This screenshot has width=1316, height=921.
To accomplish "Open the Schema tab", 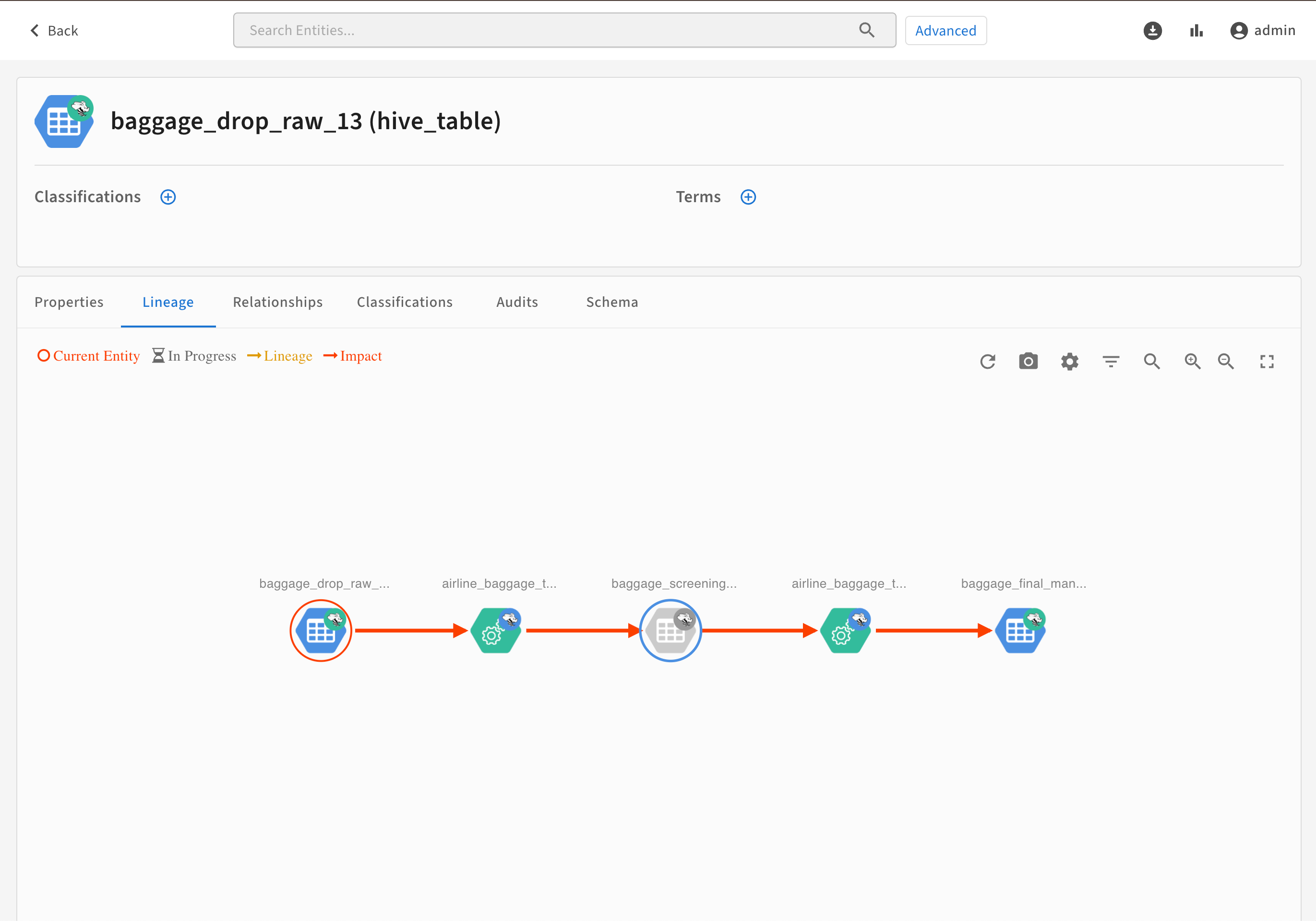I will click(x=611, y=302).
